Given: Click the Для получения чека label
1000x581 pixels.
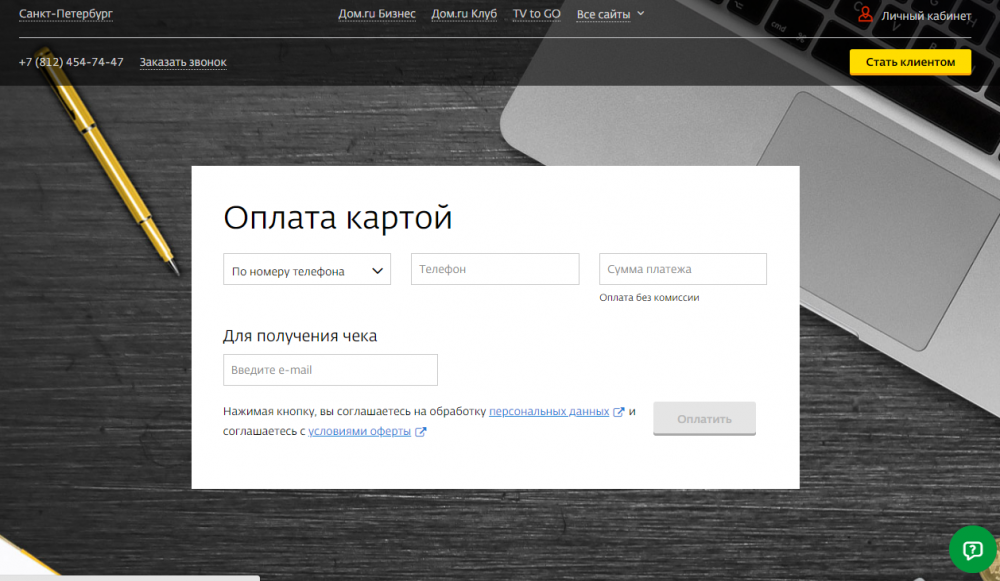Looking at the screenshot, I should coord(300,335).
